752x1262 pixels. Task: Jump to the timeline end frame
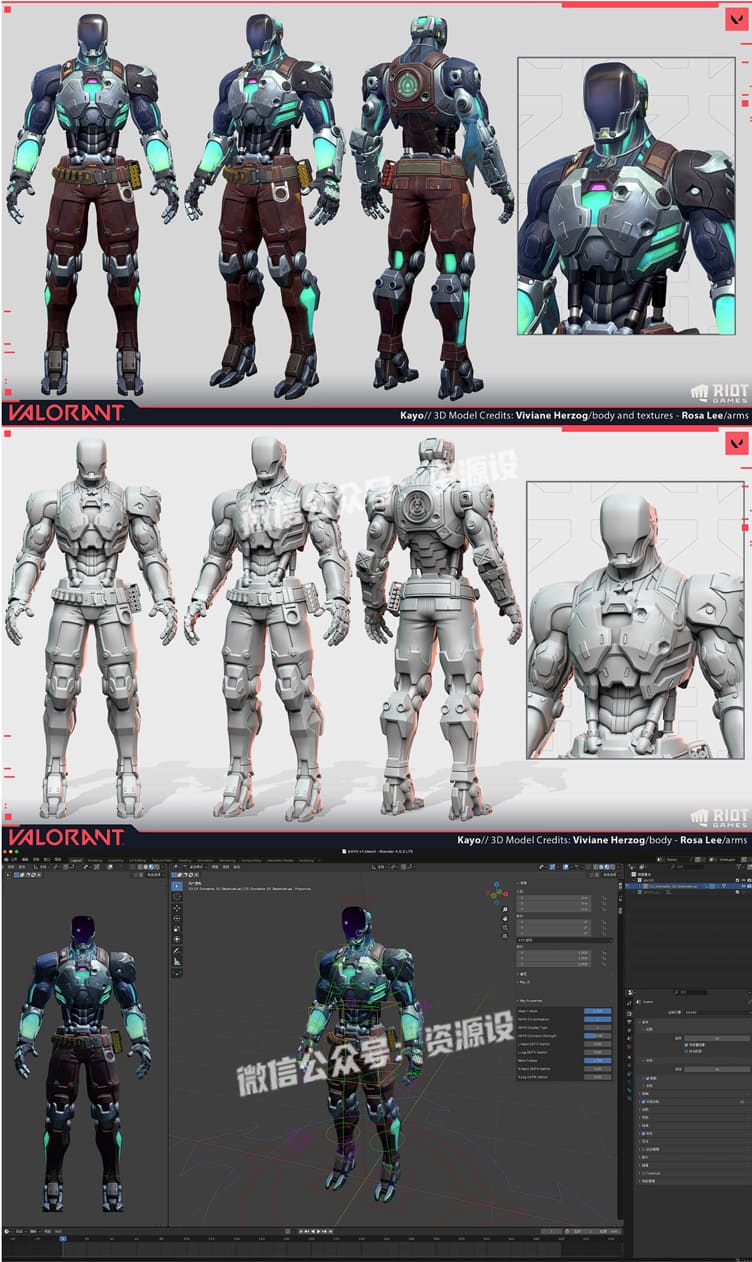click(330, 1230)
